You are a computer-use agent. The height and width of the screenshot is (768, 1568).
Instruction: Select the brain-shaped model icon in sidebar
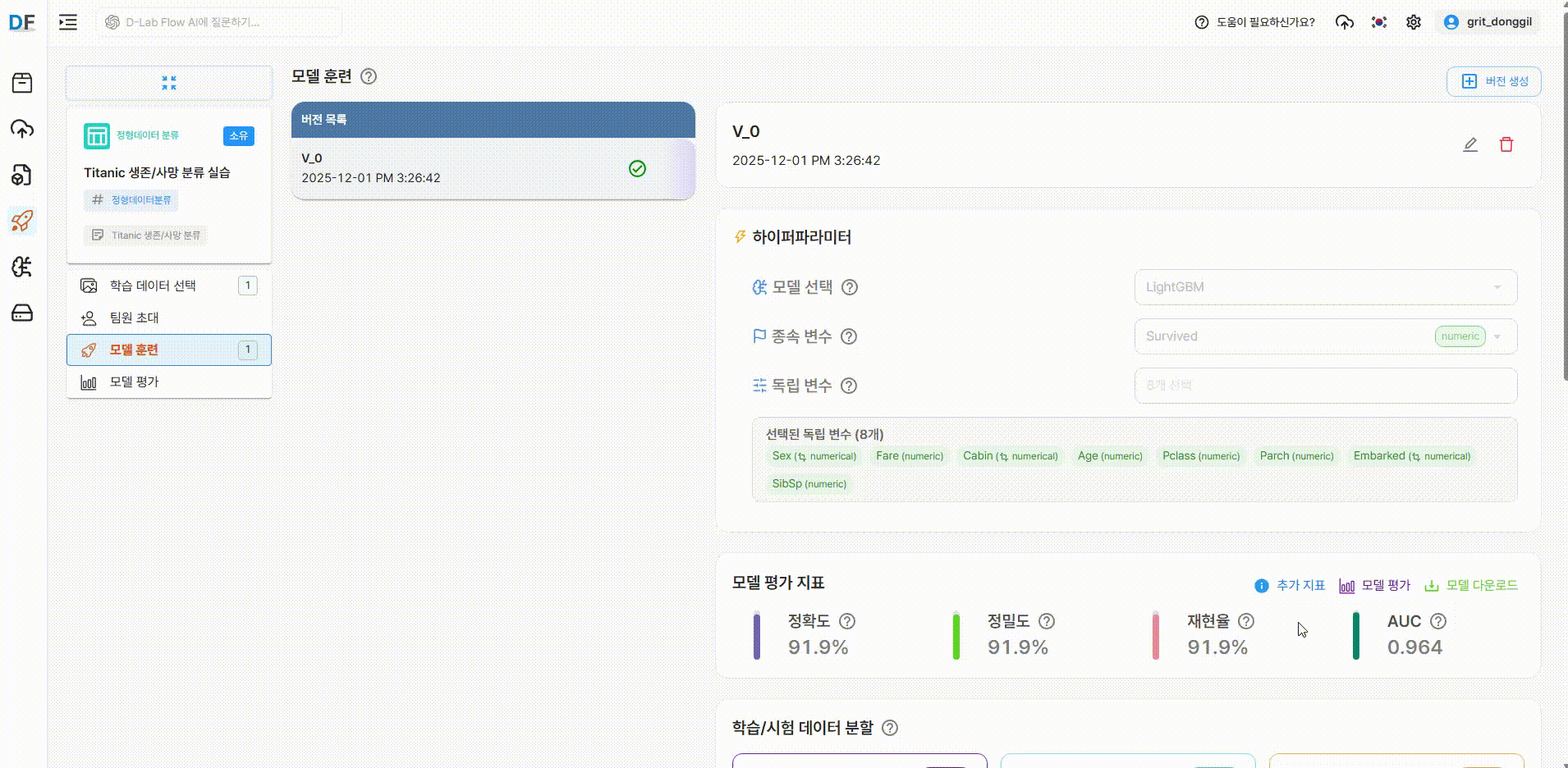22,266
